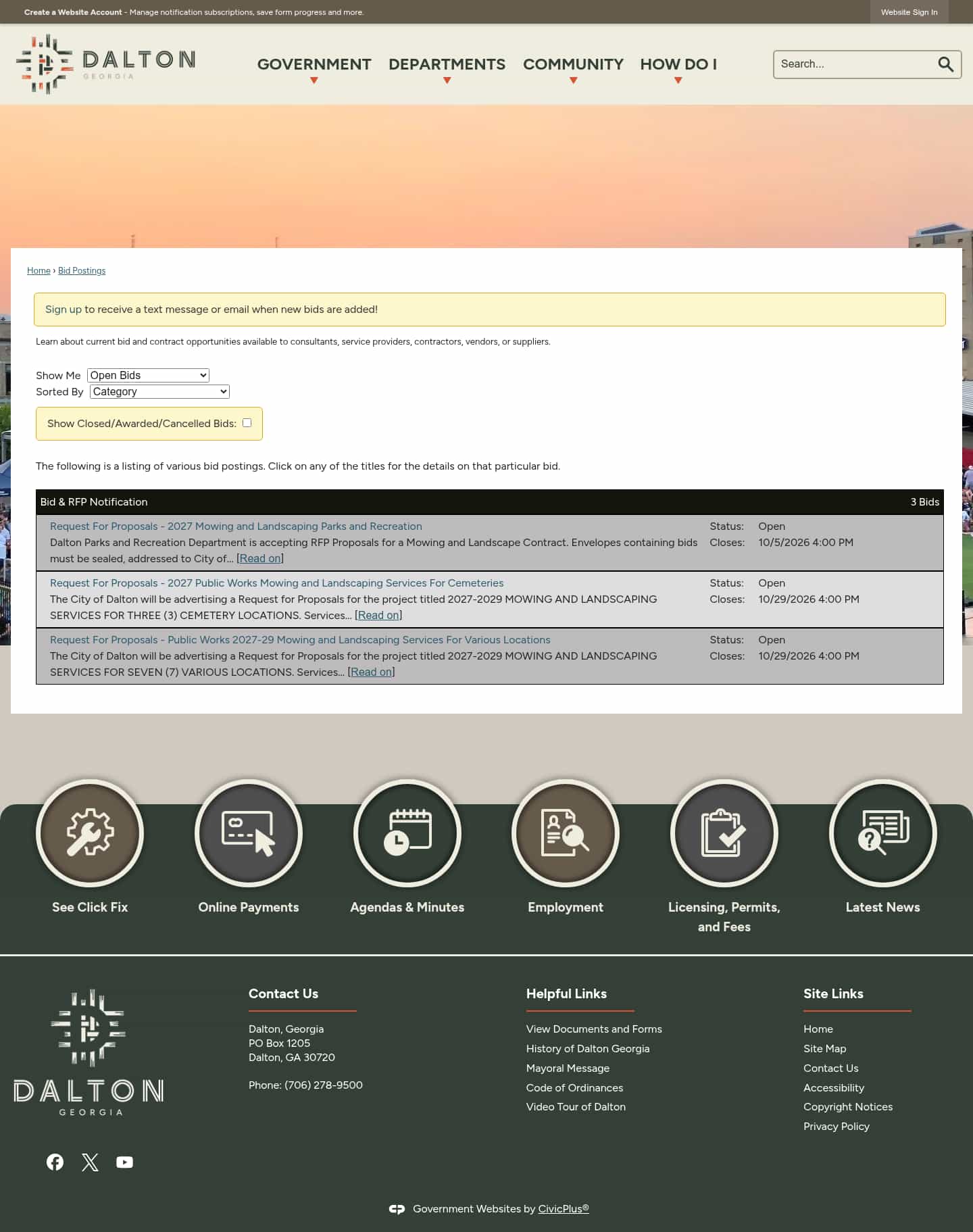973x1232 pixels.
Task: Click the Create a Website Account link
Action: (x=73, y=12)
